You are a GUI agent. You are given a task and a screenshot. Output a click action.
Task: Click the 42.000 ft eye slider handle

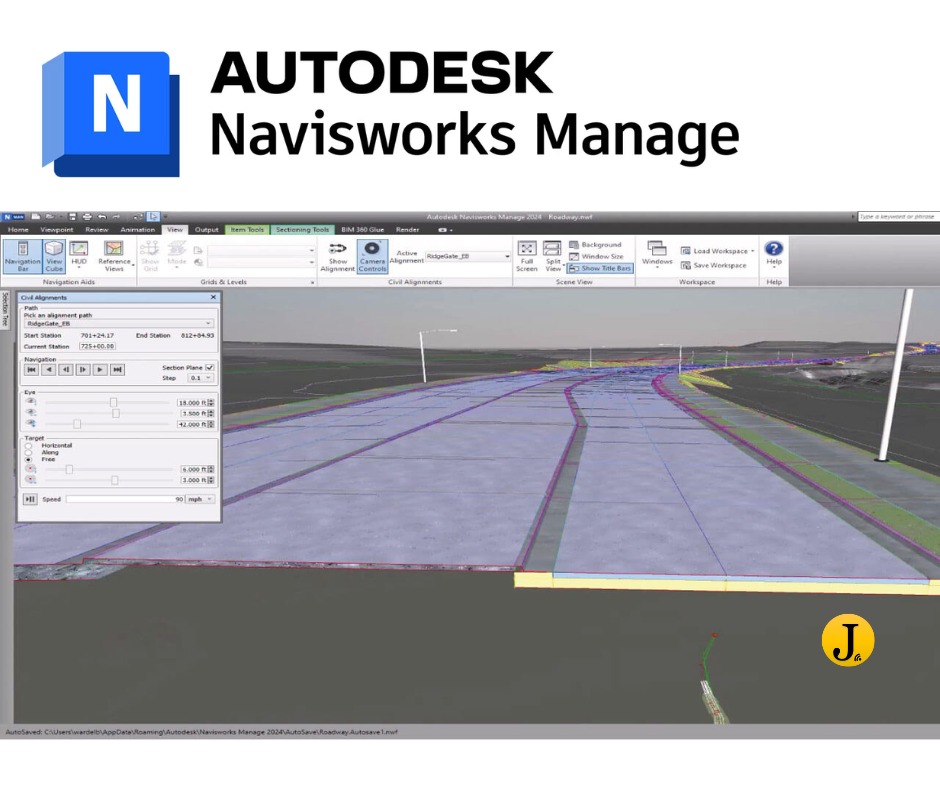point(77,424)
